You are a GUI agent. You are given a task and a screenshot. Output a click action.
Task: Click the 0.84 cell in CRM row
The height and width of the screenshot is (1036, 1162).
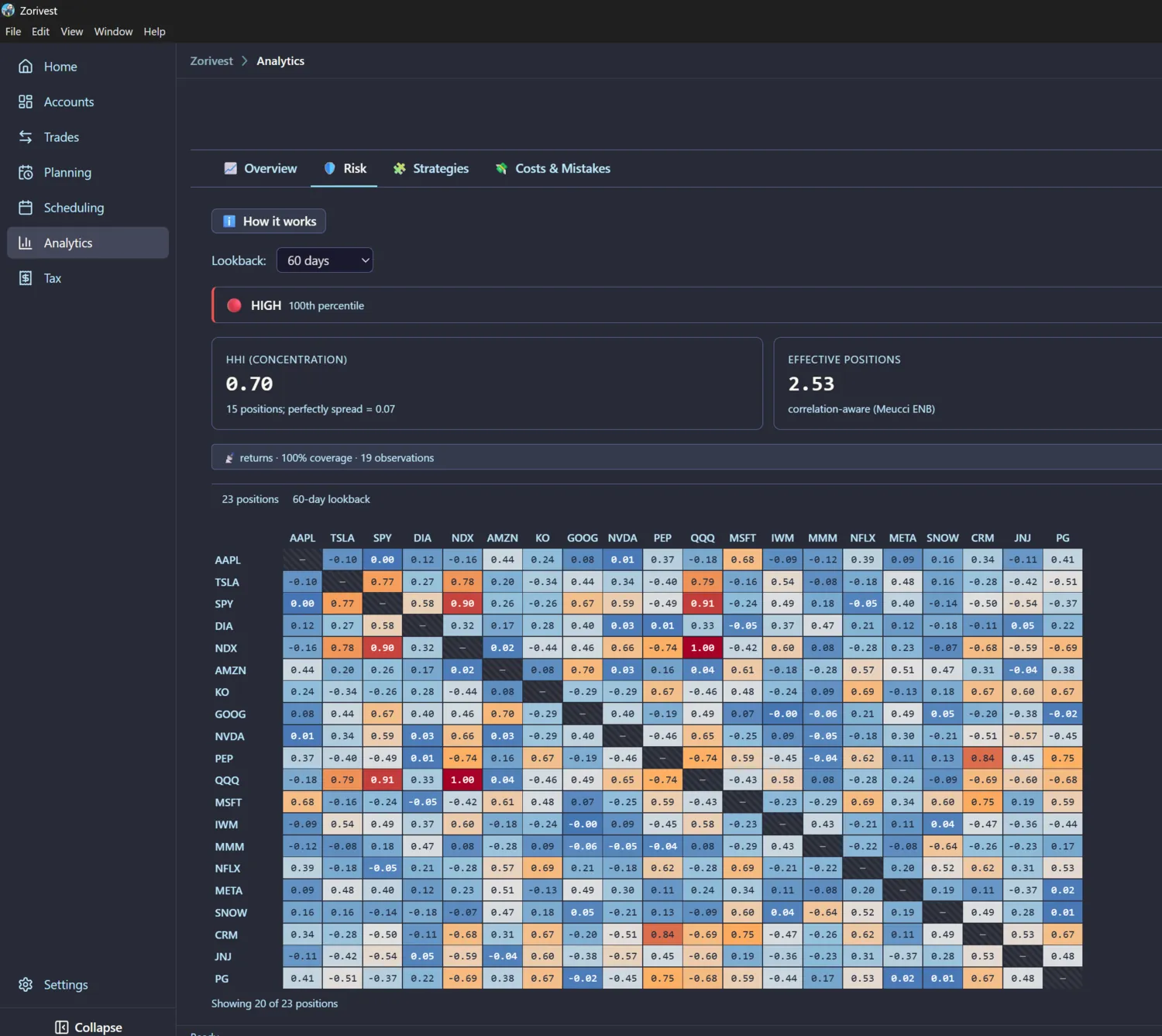[662, 934]
